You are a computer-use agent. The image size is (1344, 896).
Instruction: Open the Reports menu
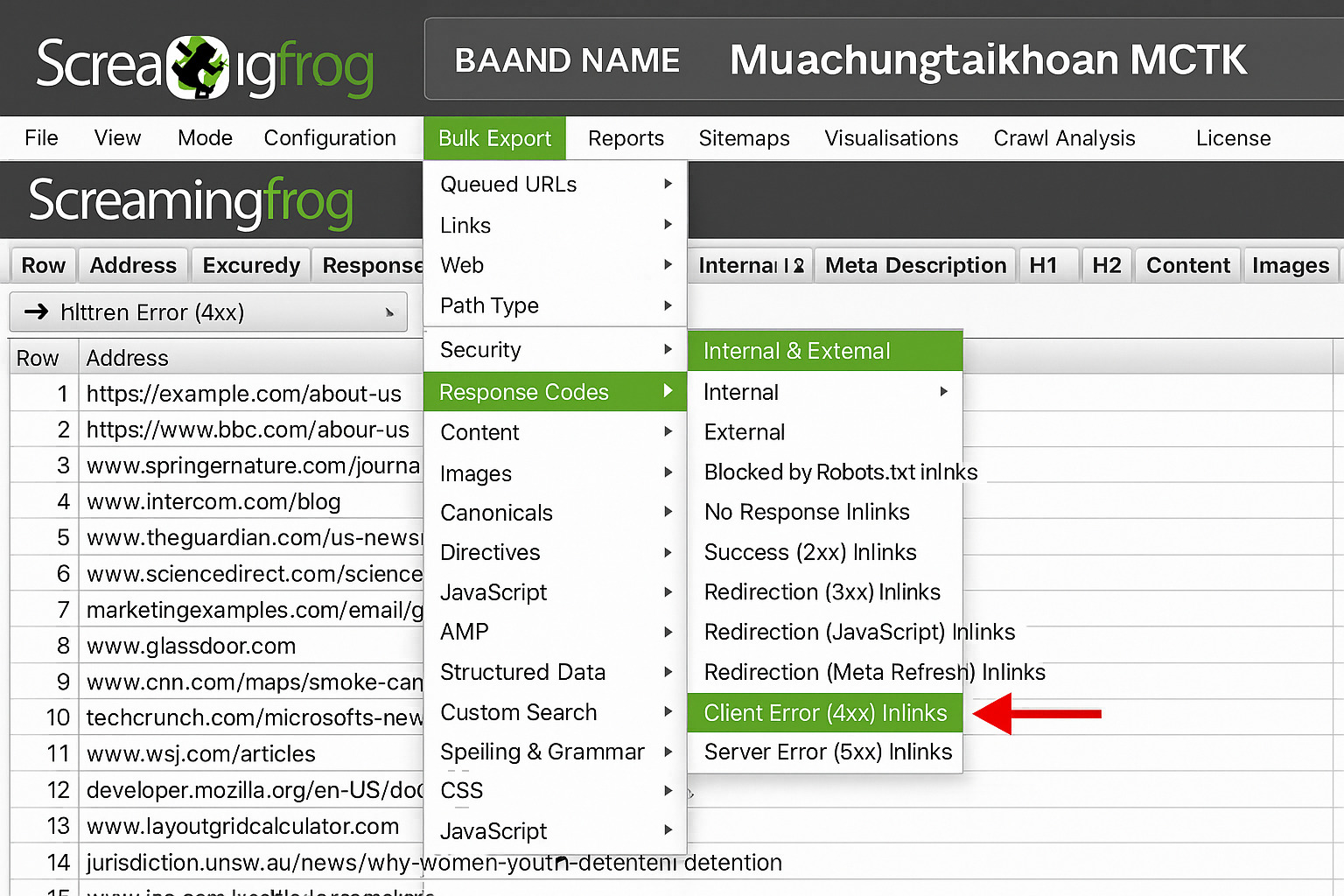click(626, 138)
